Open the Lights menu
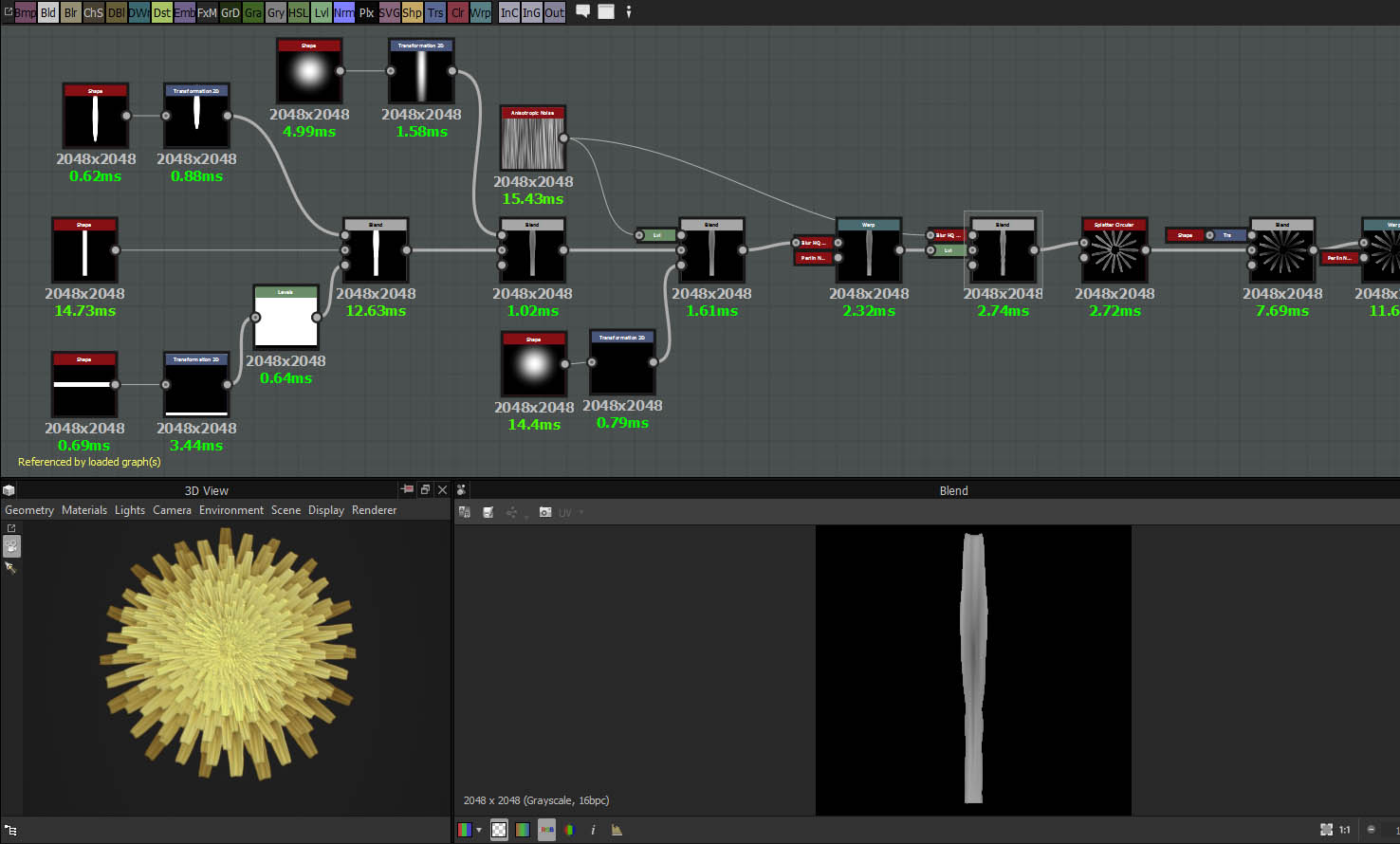The width and height of the screenshot is (1400, 844). pyautogui.click(x=130, y=510)
